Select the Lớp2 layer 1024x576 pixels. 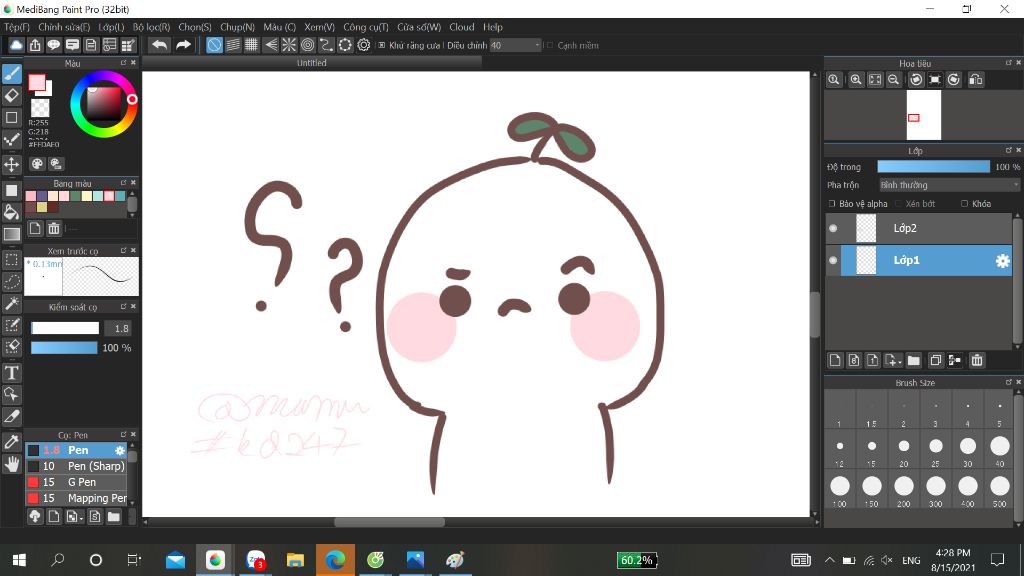(x=926, y=228)
